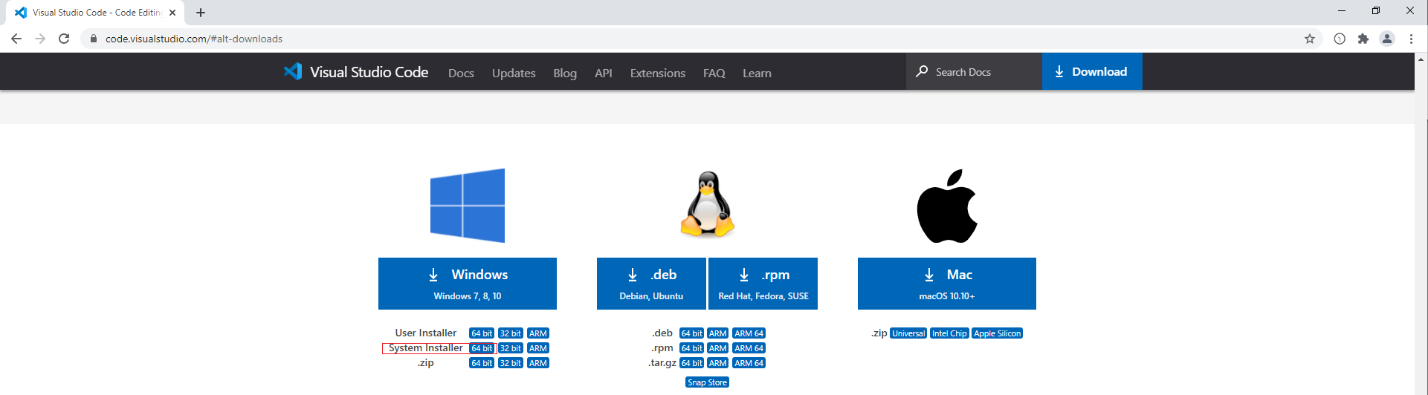1428x395 pixels.
Task: Click the Snap Store link
Action: (707, 382)
